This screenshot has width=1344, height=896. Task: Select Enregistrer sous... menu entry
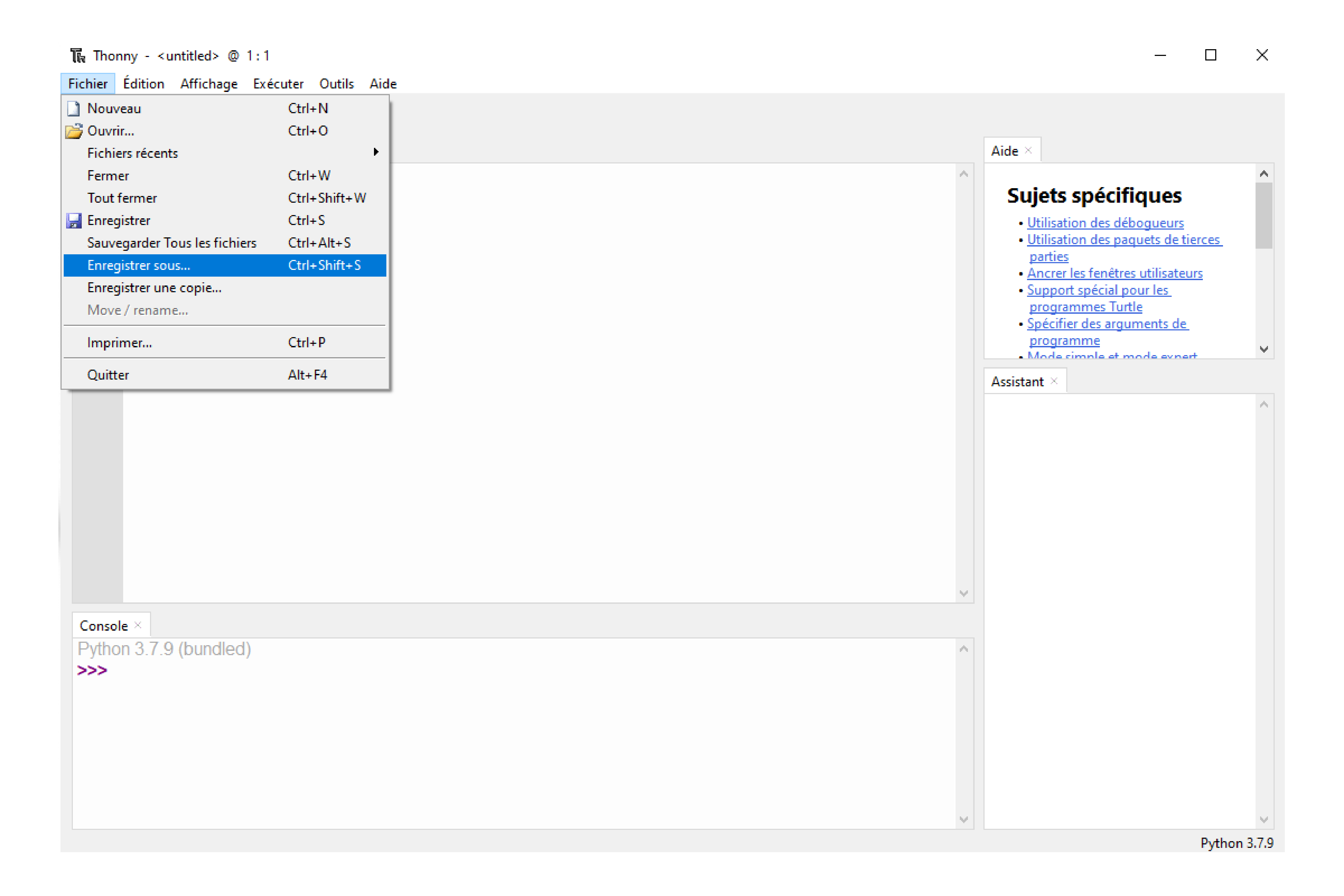[x=139, y=265]
